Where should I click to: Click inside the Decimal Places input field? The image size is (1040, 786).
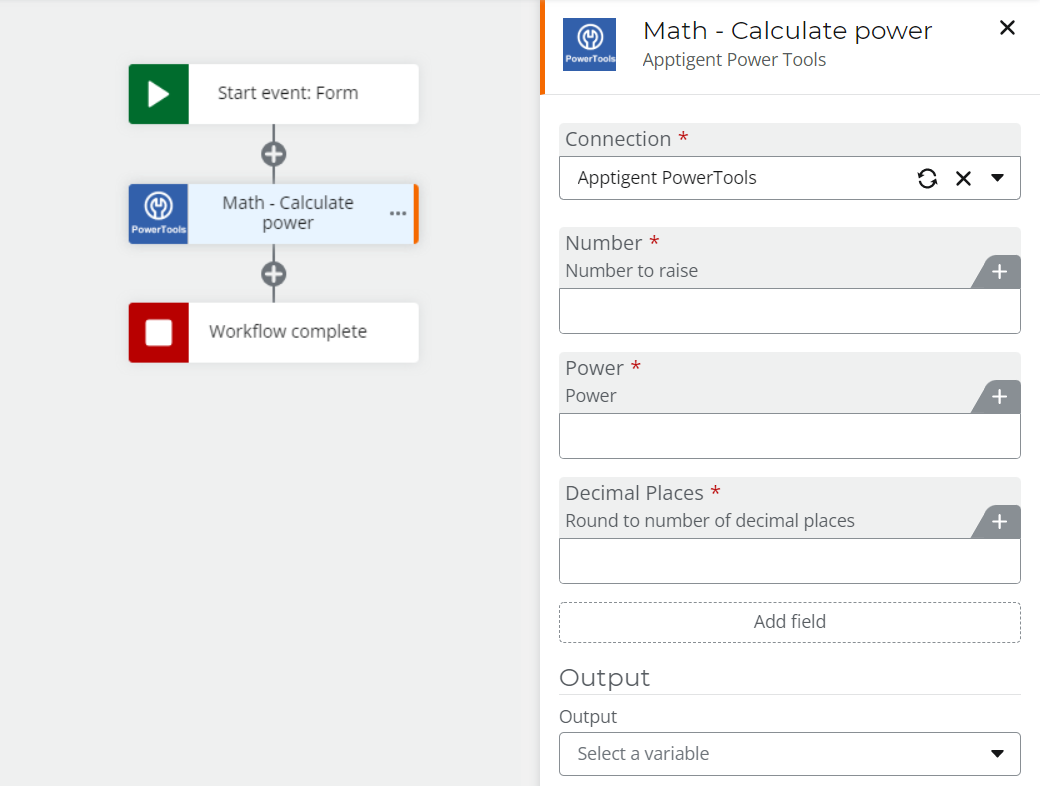point(789,560)
